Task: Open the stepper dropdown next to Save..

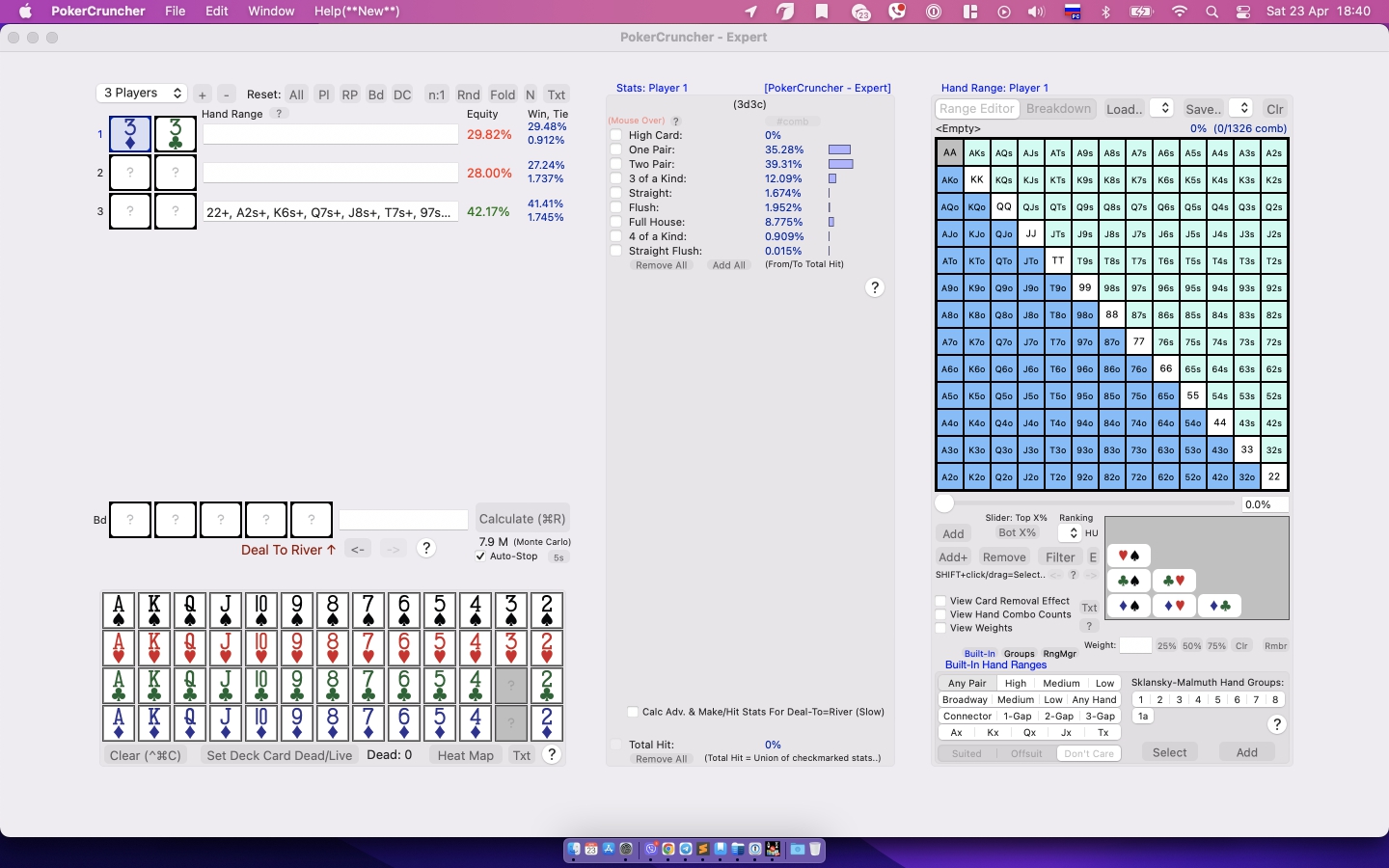Action: pyautogui.click(x=1242, y=108)
